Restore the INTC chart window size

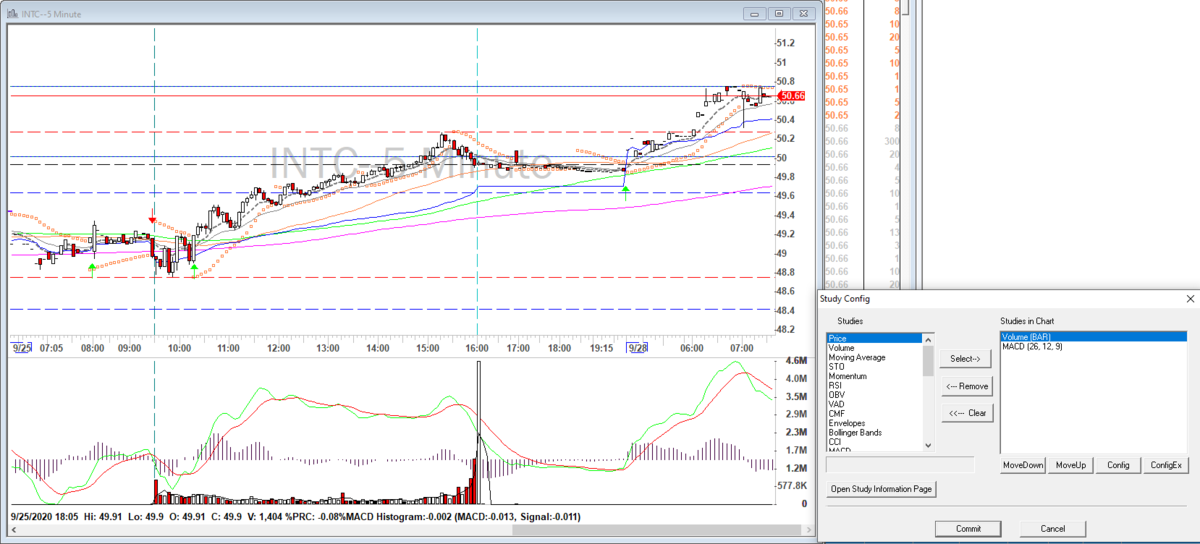(778, 13)
